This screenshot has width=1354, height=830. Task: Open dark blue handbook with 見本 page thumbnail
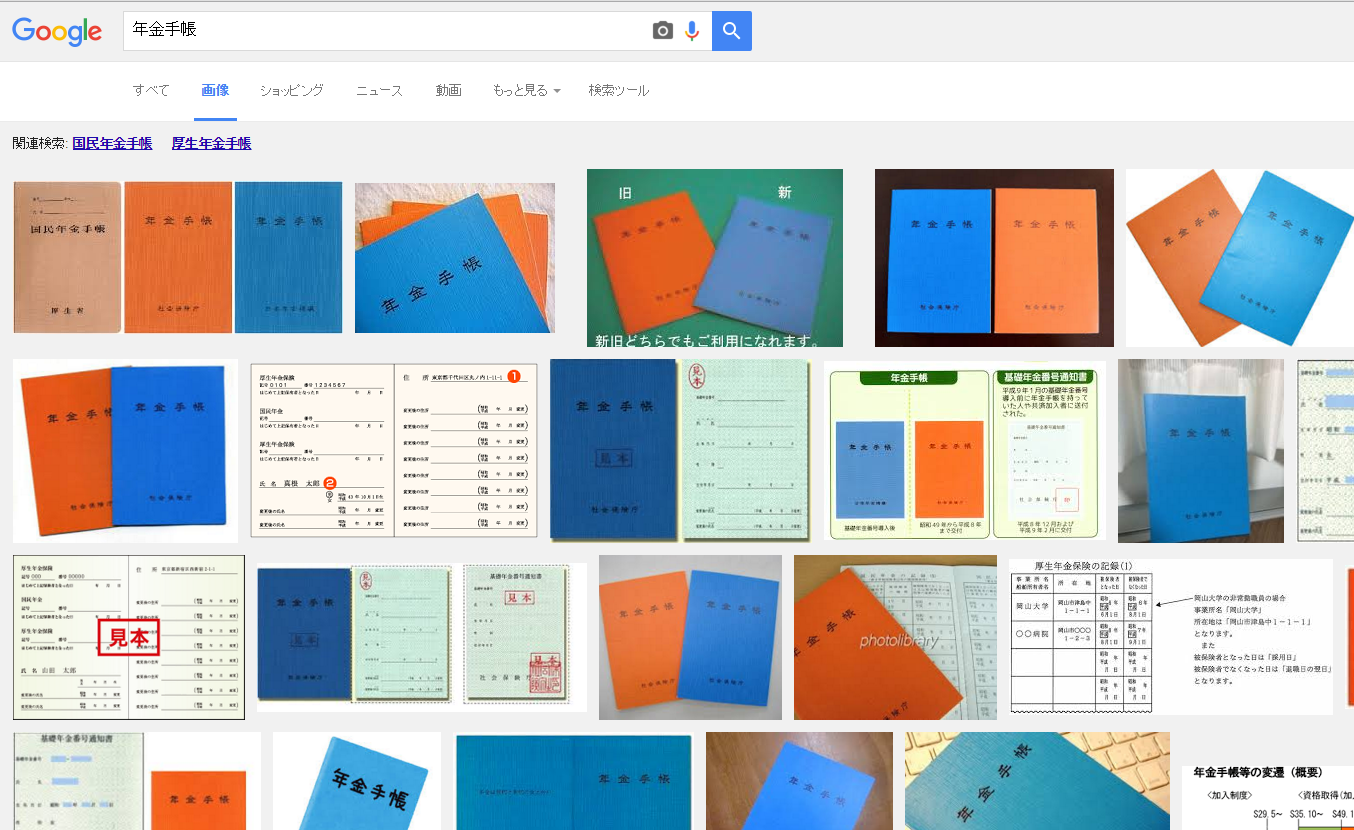(679, 450)
